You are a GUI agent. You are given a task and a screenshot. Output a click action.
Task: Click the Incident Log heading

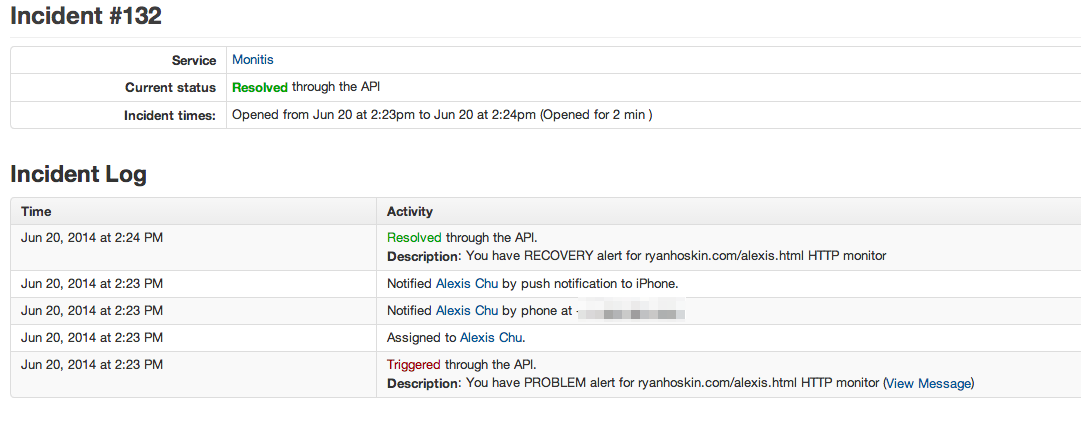point(78,174)
